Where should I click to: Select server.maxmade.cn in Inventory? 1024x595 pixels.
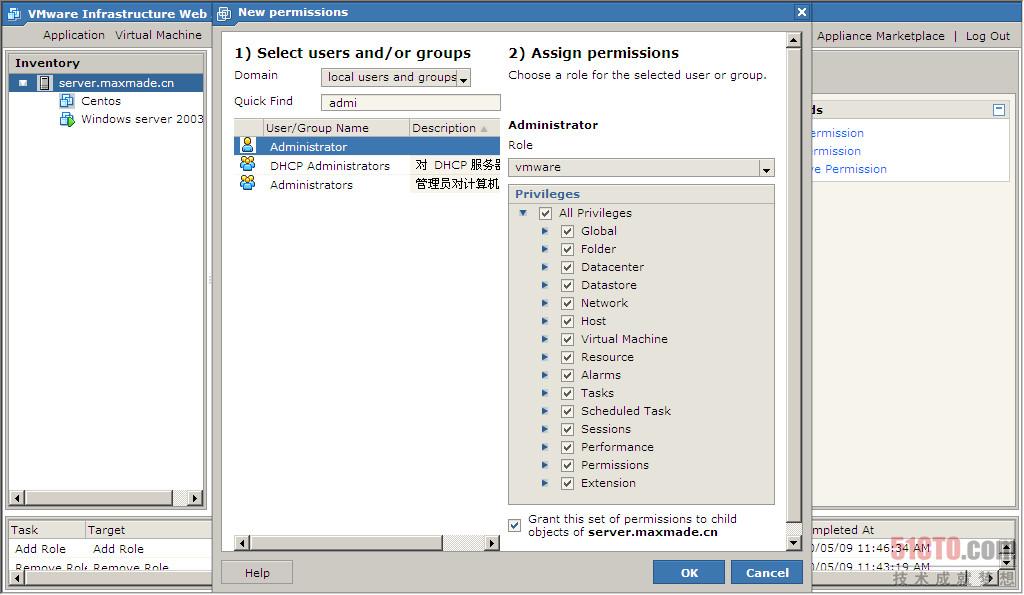pyautogui.click(x=116, y=83)
